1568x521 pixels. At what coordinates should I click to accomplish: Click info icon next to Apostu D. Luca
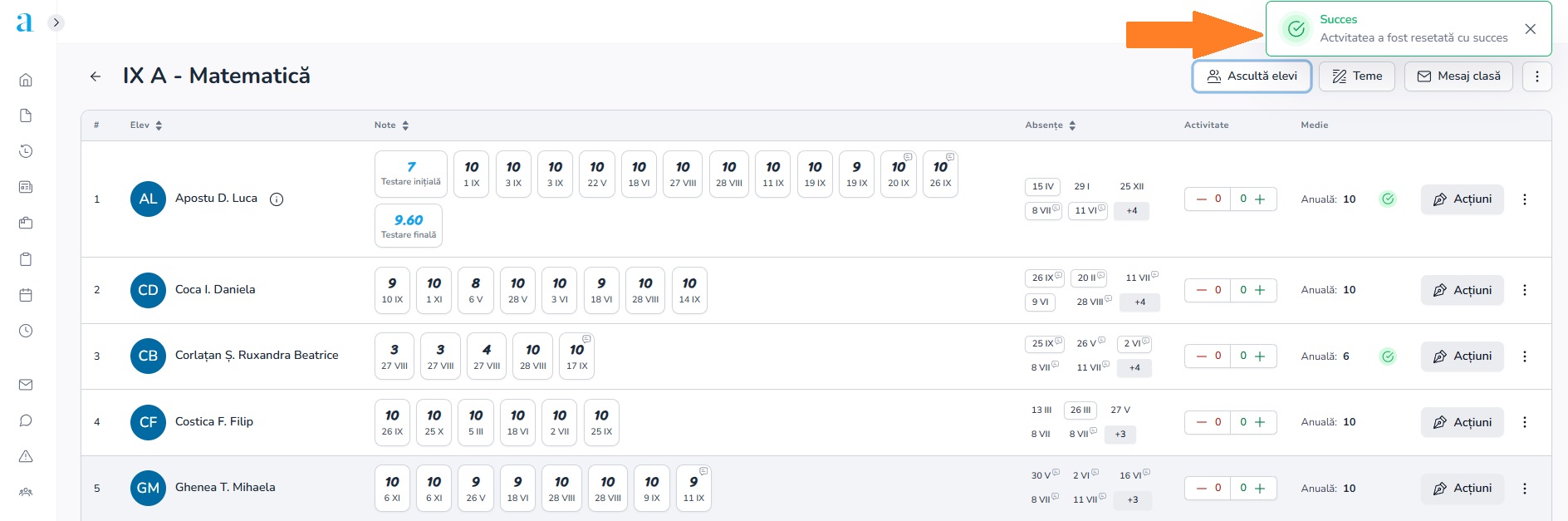coord(277,199)
